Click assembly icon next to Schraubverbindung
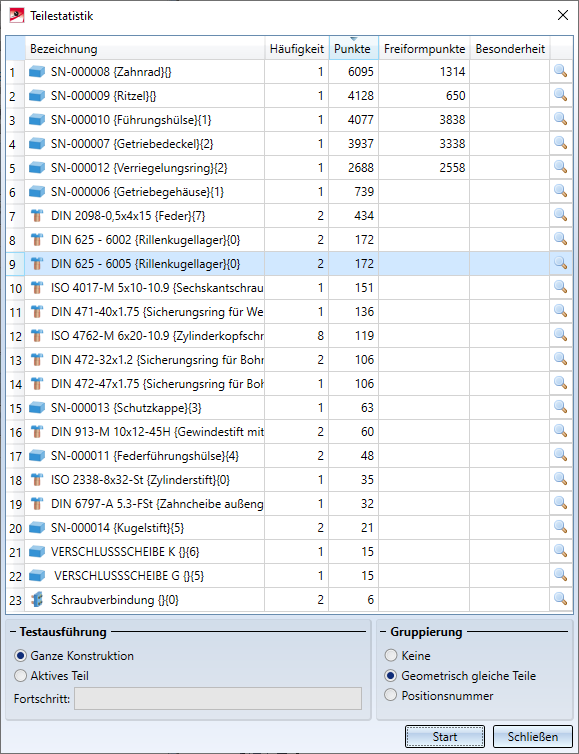The height and width of the screenshot is (754, 579). tap(37, 600)
